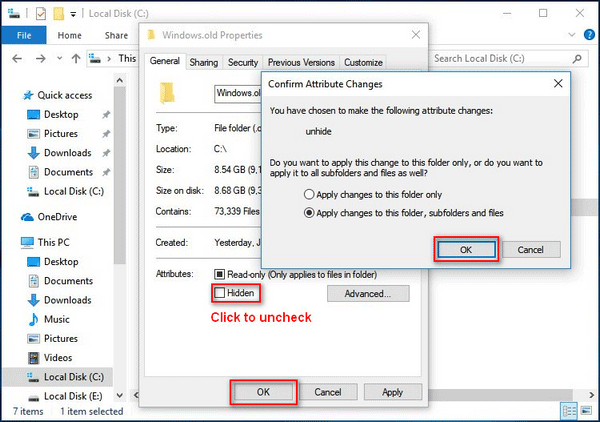Choose apply to folder, subfolders and files
The image size is (600, 422).
pos(309,212)
